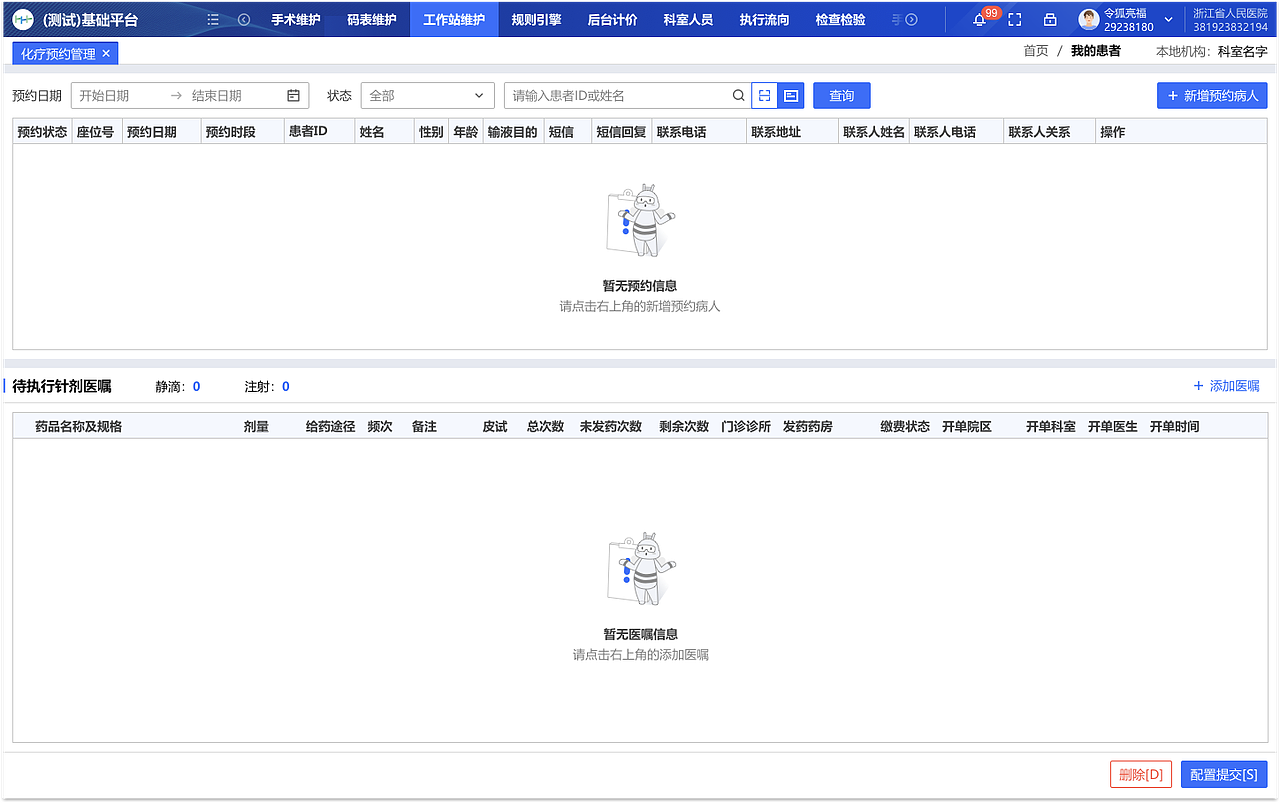Switch to the scan view toggle

(x=765, y=95)
